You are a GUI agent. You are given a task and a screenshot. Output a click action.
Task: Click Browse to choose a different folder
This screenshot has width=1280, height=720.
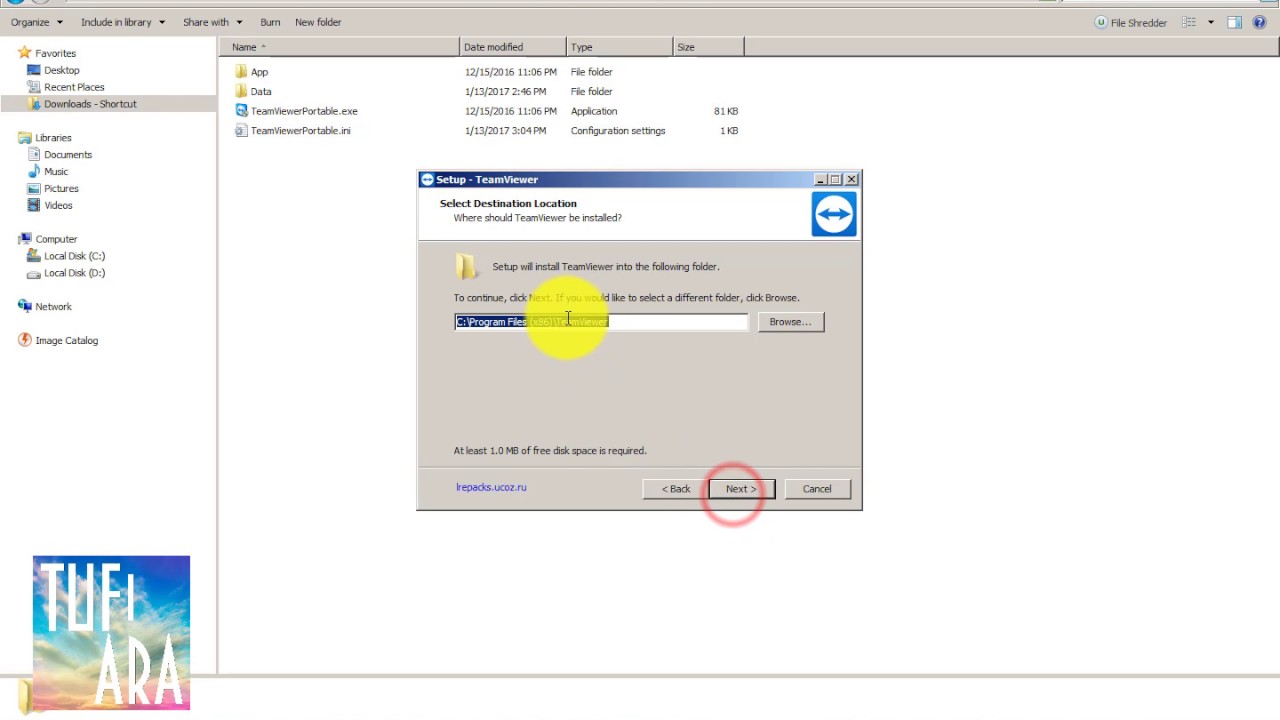790,322
